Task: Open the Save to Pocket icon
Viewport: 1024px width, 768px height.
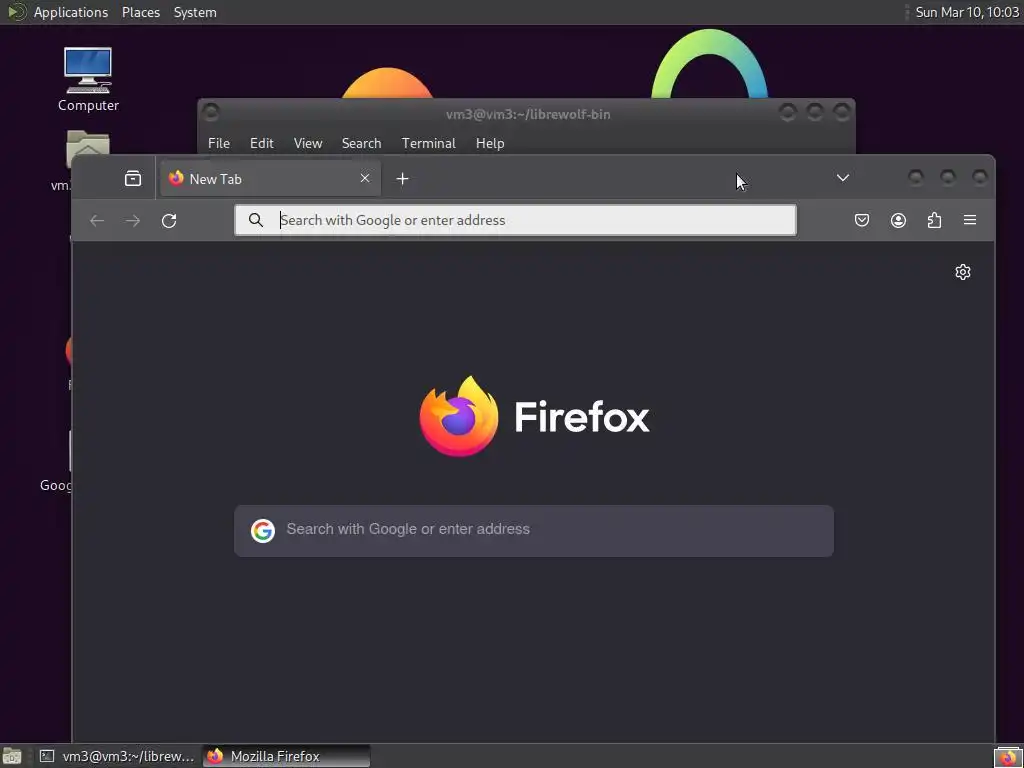Action: (861, 220)
